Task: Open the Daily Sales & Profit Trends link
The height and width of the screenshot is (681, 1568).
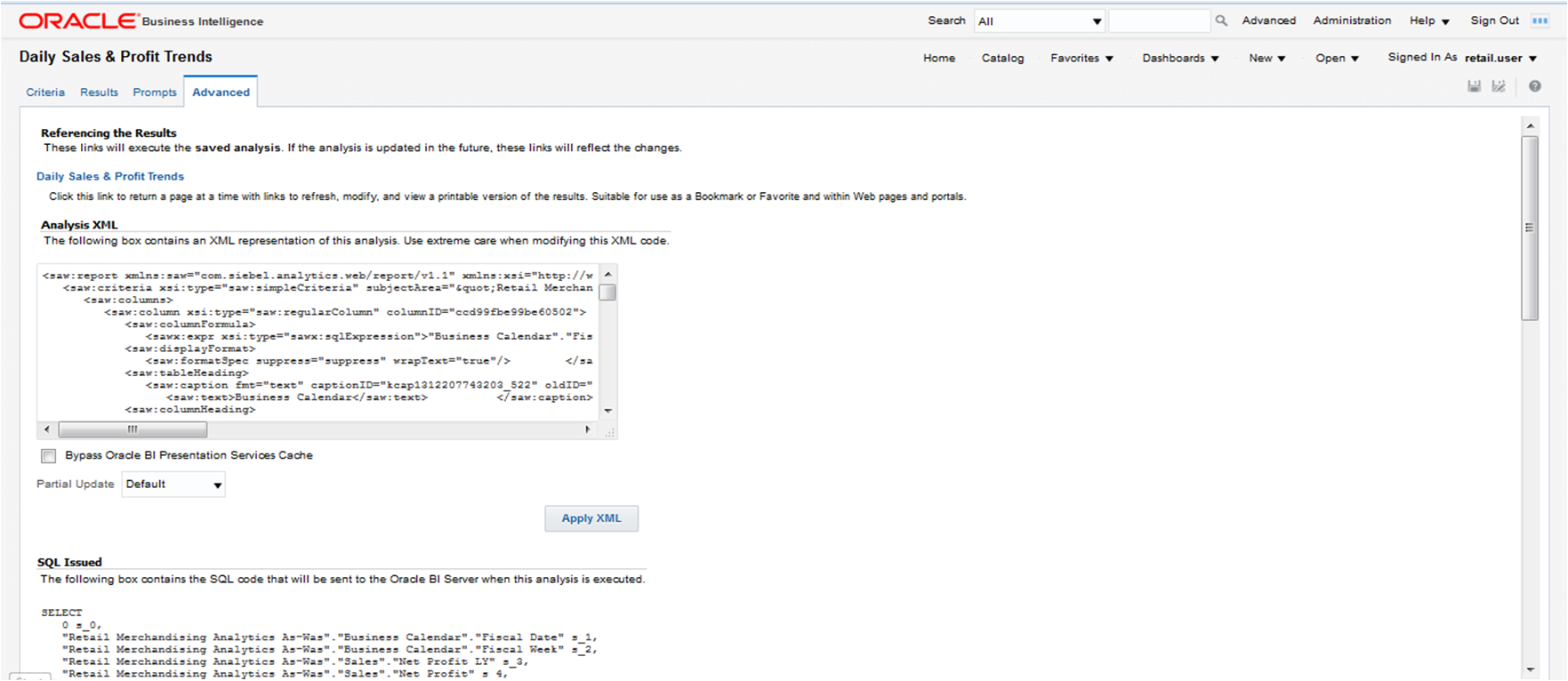Action: point(110,176)
